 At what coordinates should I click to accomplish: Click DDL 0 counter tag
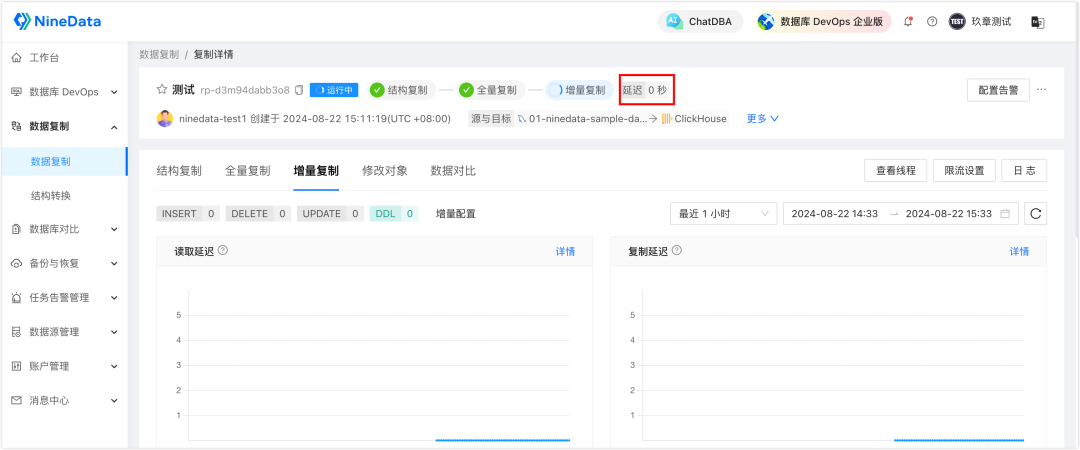pyautogui.click(x=394, y=214)
